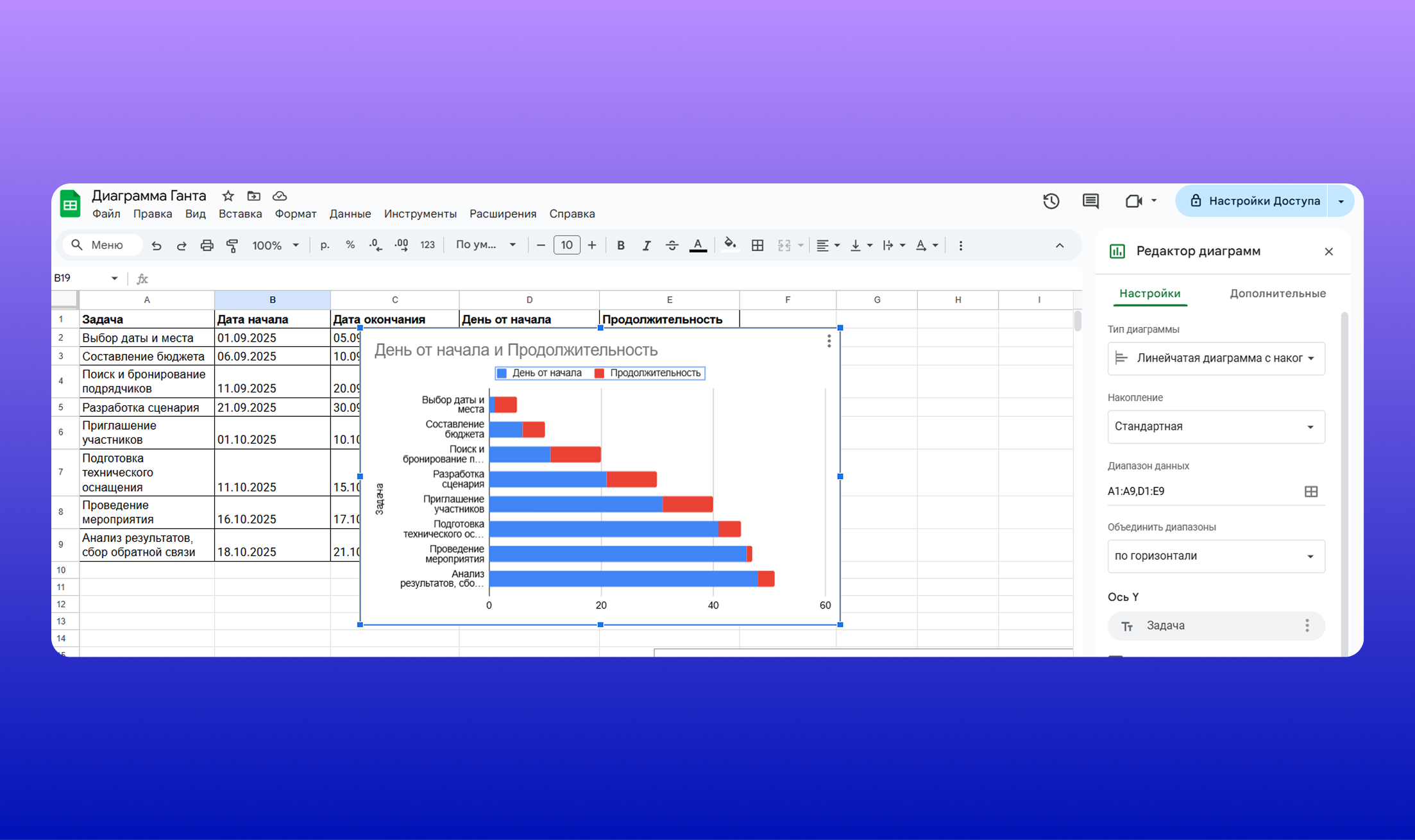The height and width of the screenshot is (840, 1415).
Task: Click the borders grid icon
Action: click(758, 246)
